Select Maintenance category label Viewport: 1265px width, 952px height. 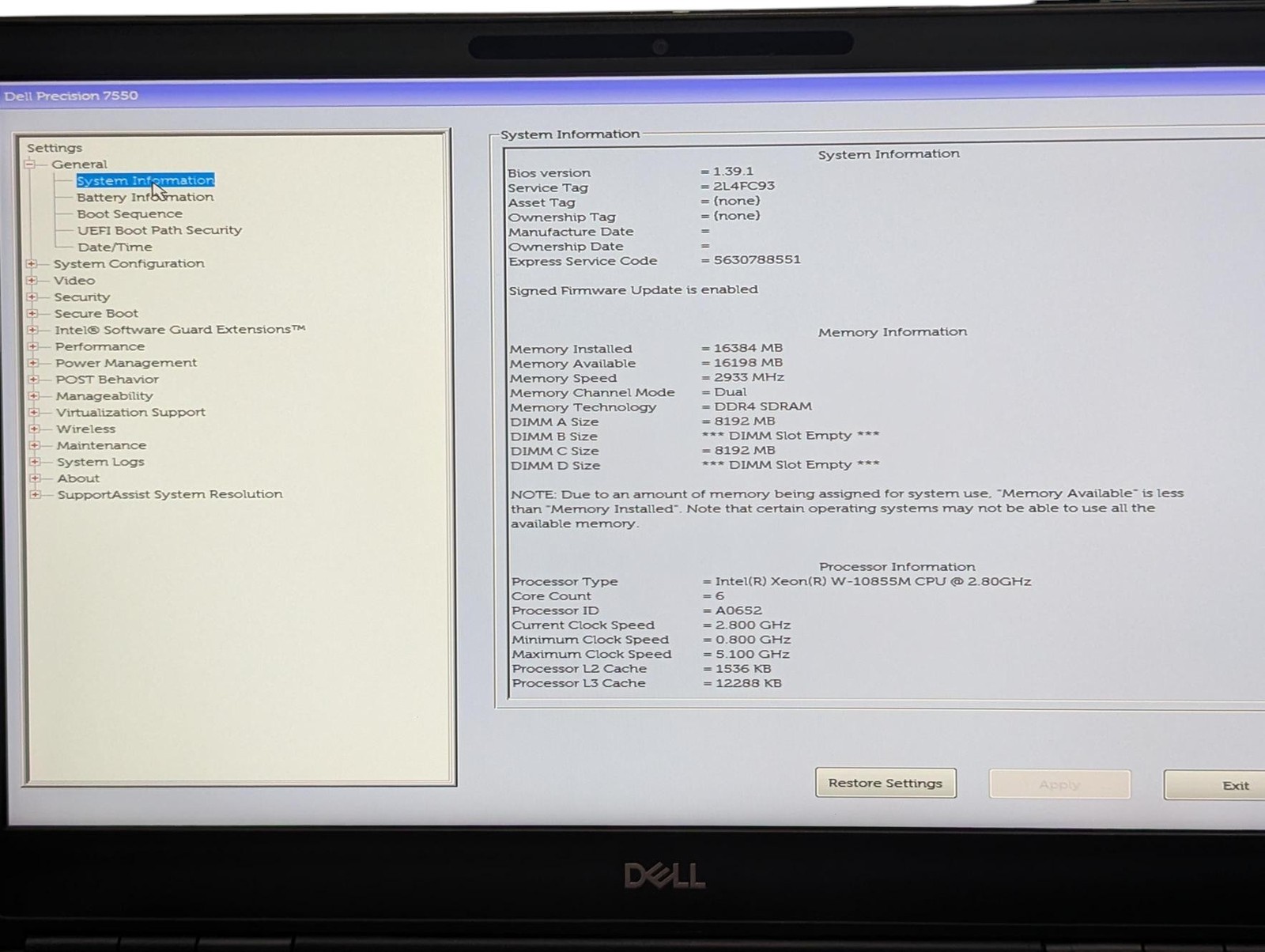pos(101,445)
